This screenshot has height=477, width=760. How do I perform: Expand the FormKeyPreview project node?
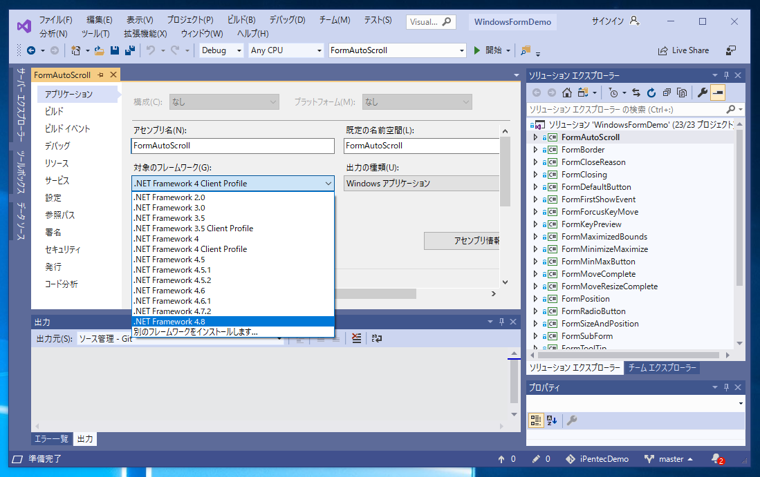click(x=535, y=224)
